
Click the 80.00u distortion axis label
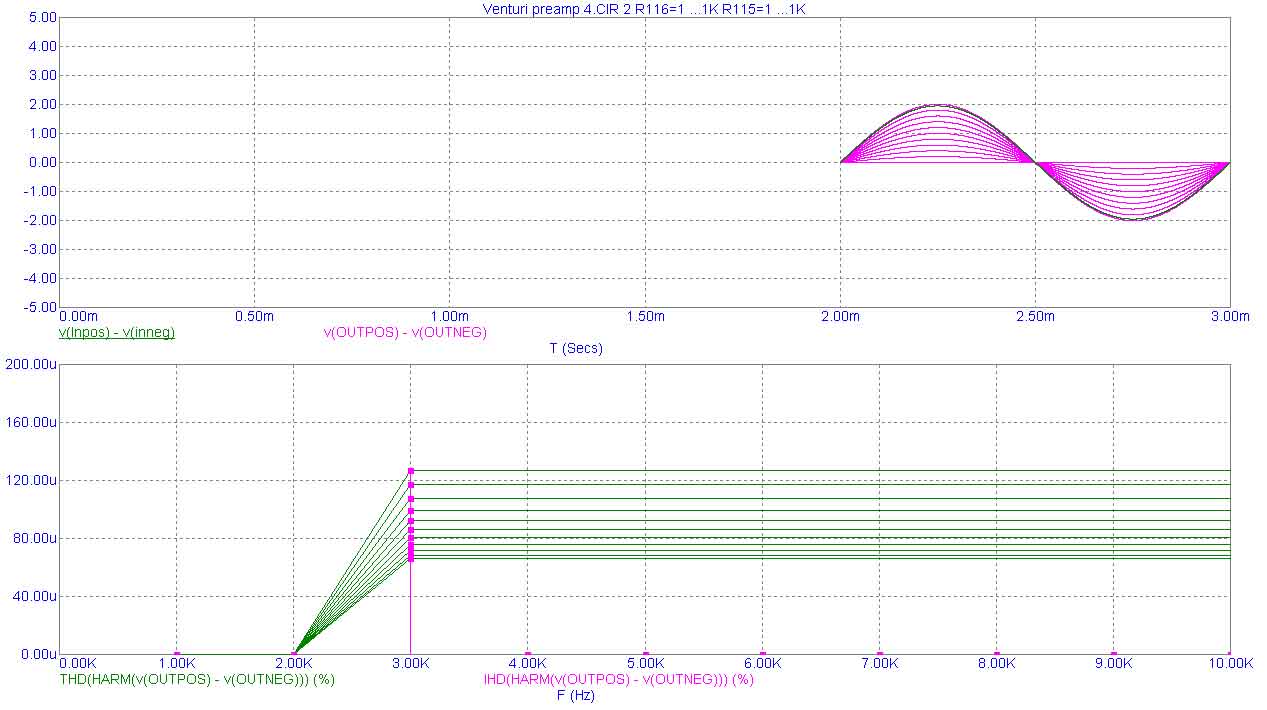point(34,538)
